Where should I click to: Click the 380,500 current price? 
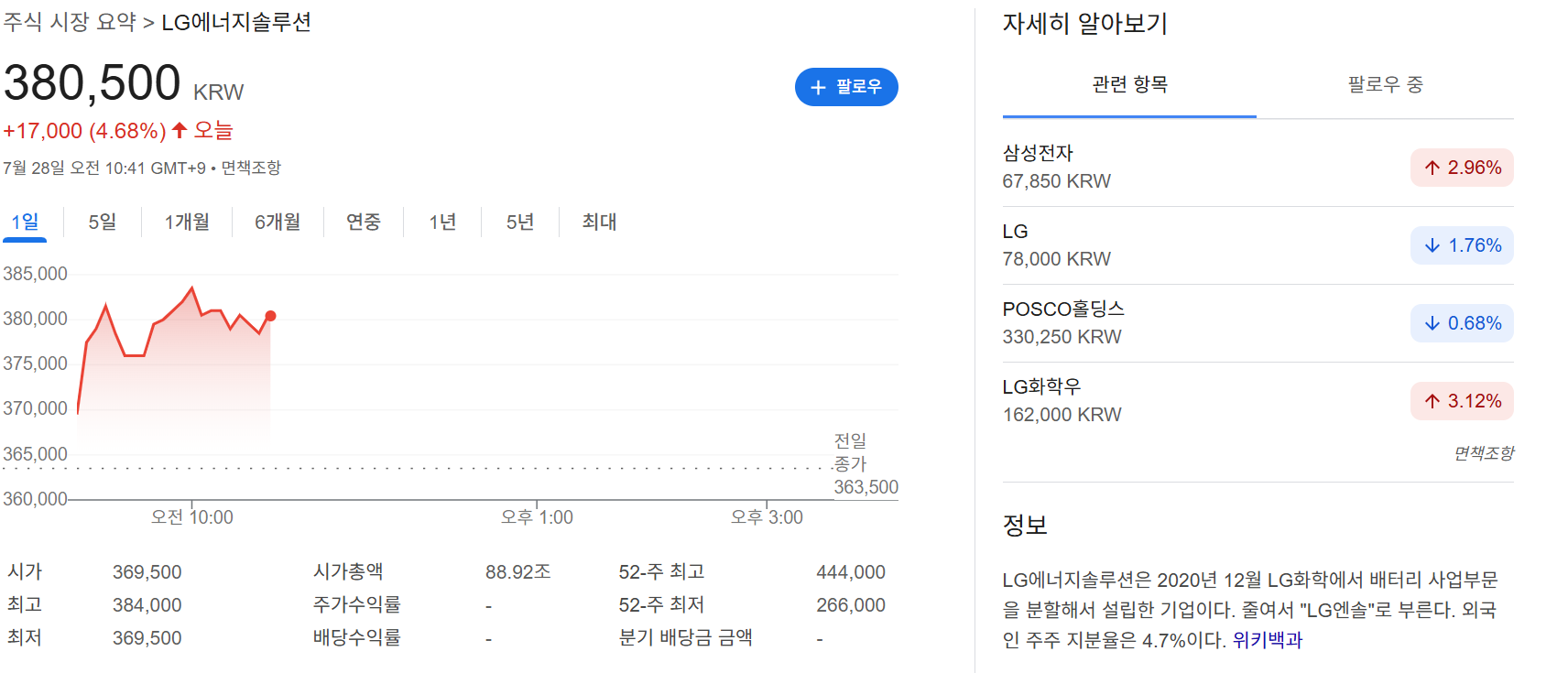pyautogui.click(x=93, y=82)
